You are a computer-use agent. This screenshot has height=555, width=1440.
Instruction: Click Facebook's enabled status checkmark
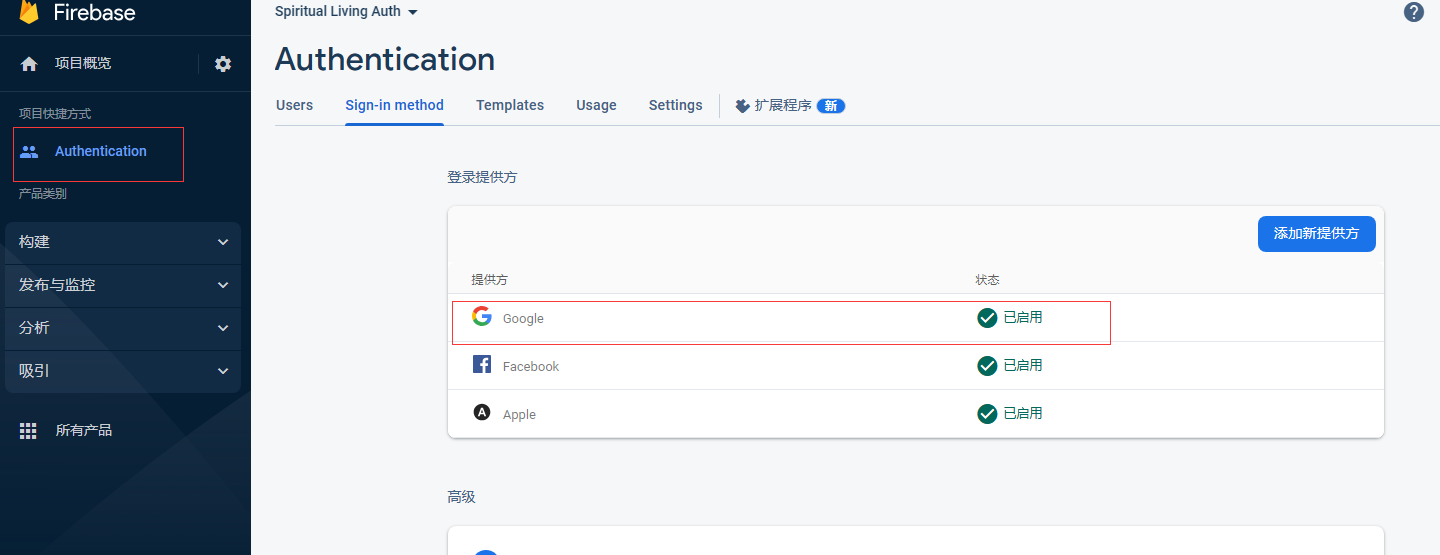(x=987, y=366)
